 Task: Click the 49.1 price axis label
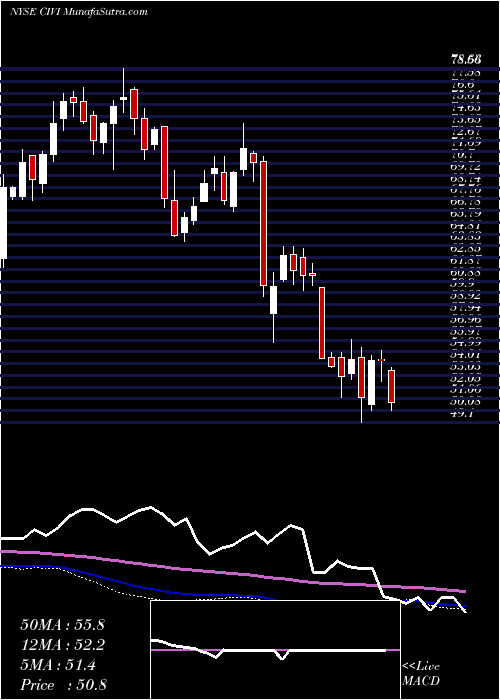(462, 413)
